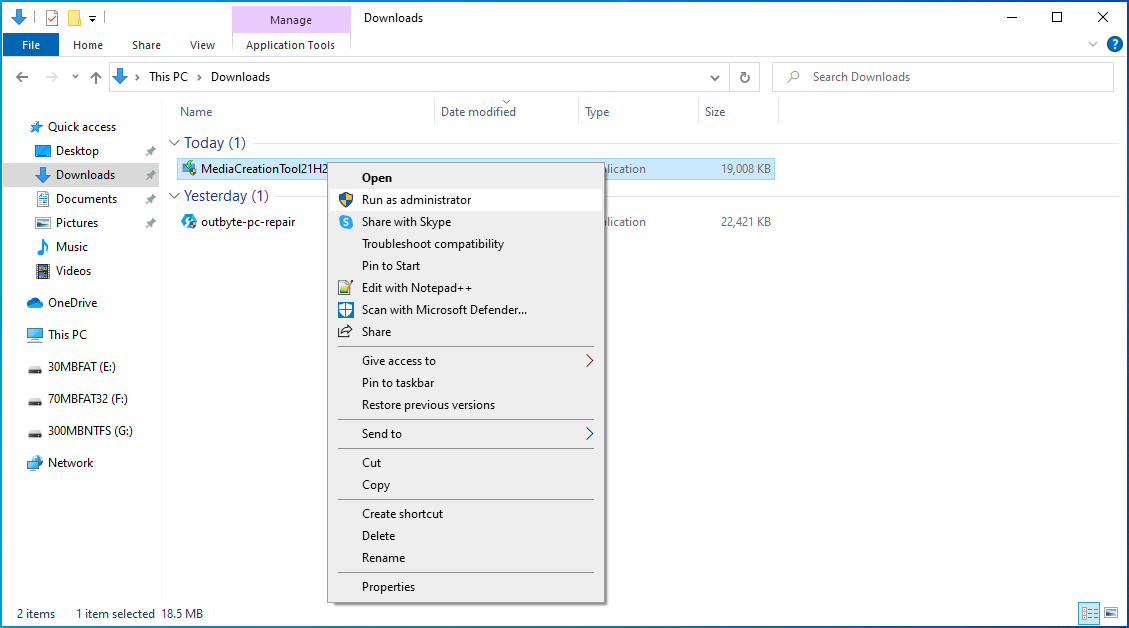
Task: Switch to large thumbnails view from status bar
Action: [x=1111, y=613]
